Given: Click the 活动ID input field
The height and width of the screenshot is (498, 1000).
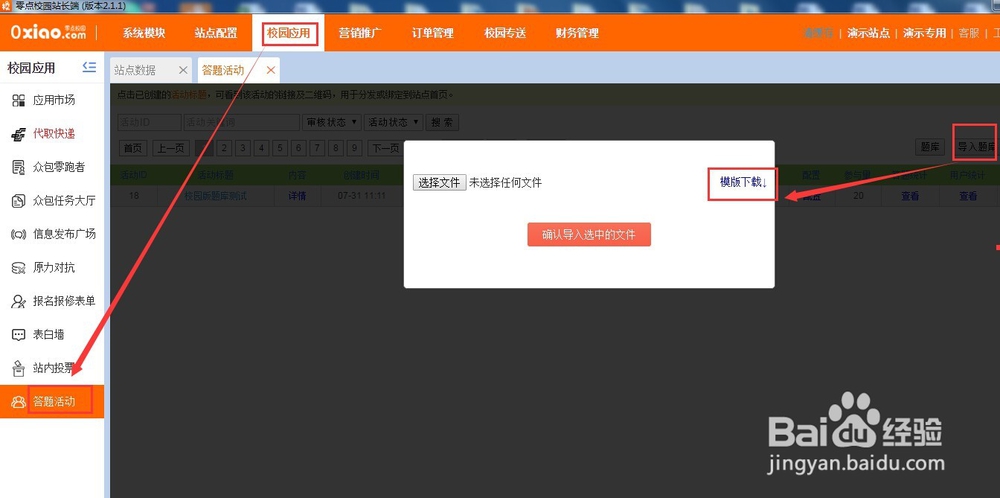Looking at the screenshot, I should 150,122.
